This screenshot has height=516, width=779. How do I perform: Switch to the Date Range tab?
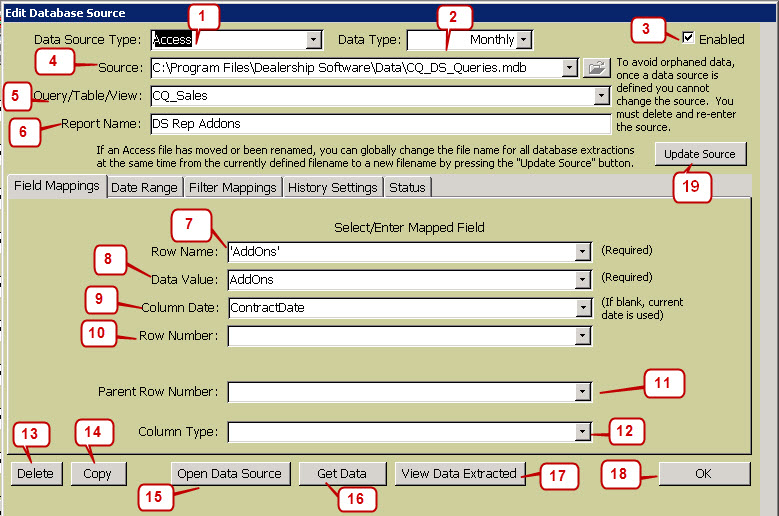(144, 187)
